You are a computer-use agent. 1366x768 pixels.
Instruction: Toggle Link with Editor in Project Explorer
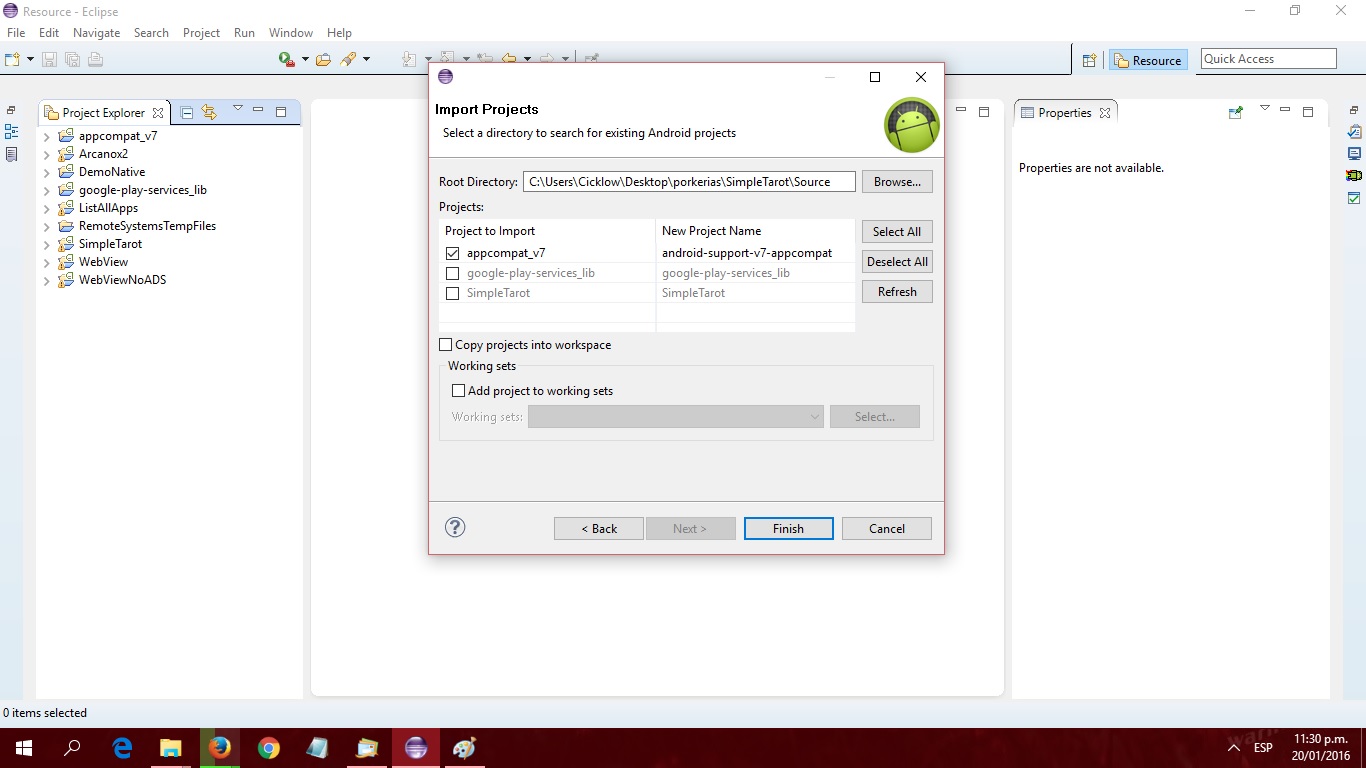209,112
